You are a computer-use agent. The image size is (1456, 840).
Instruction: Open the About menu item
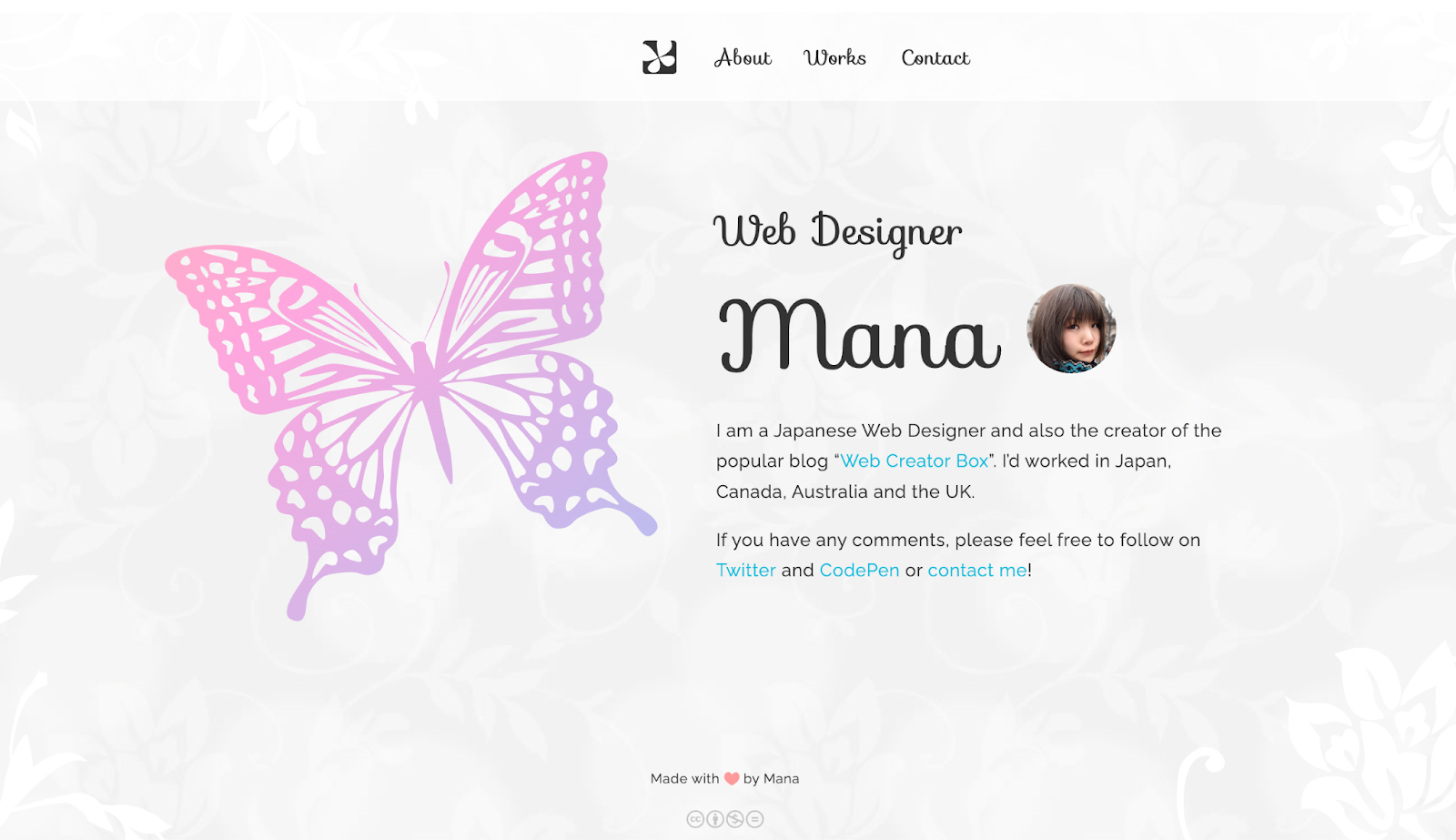click(743, 57)
